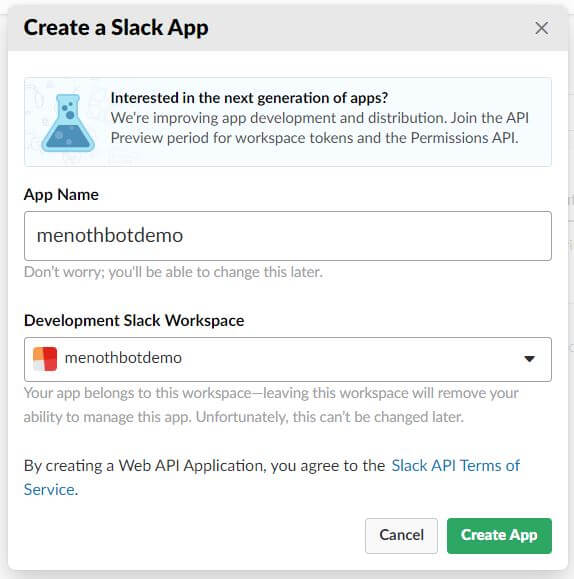Close the Create a Slack App dialog

pyautogui.click(x=541, y=28)
